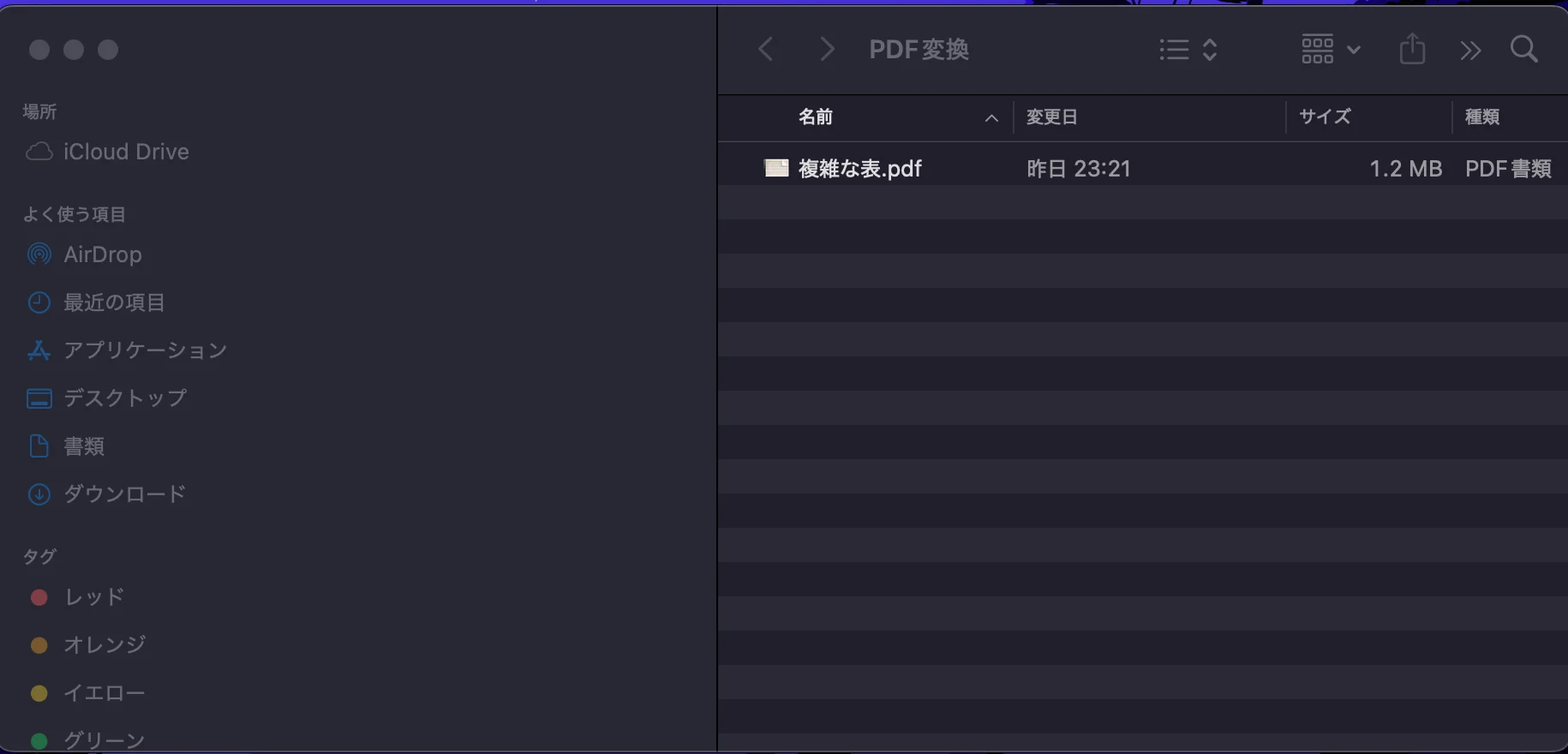Navigate forward using the forward arrow
The image size is (1568, 754).
pos(825,49)
